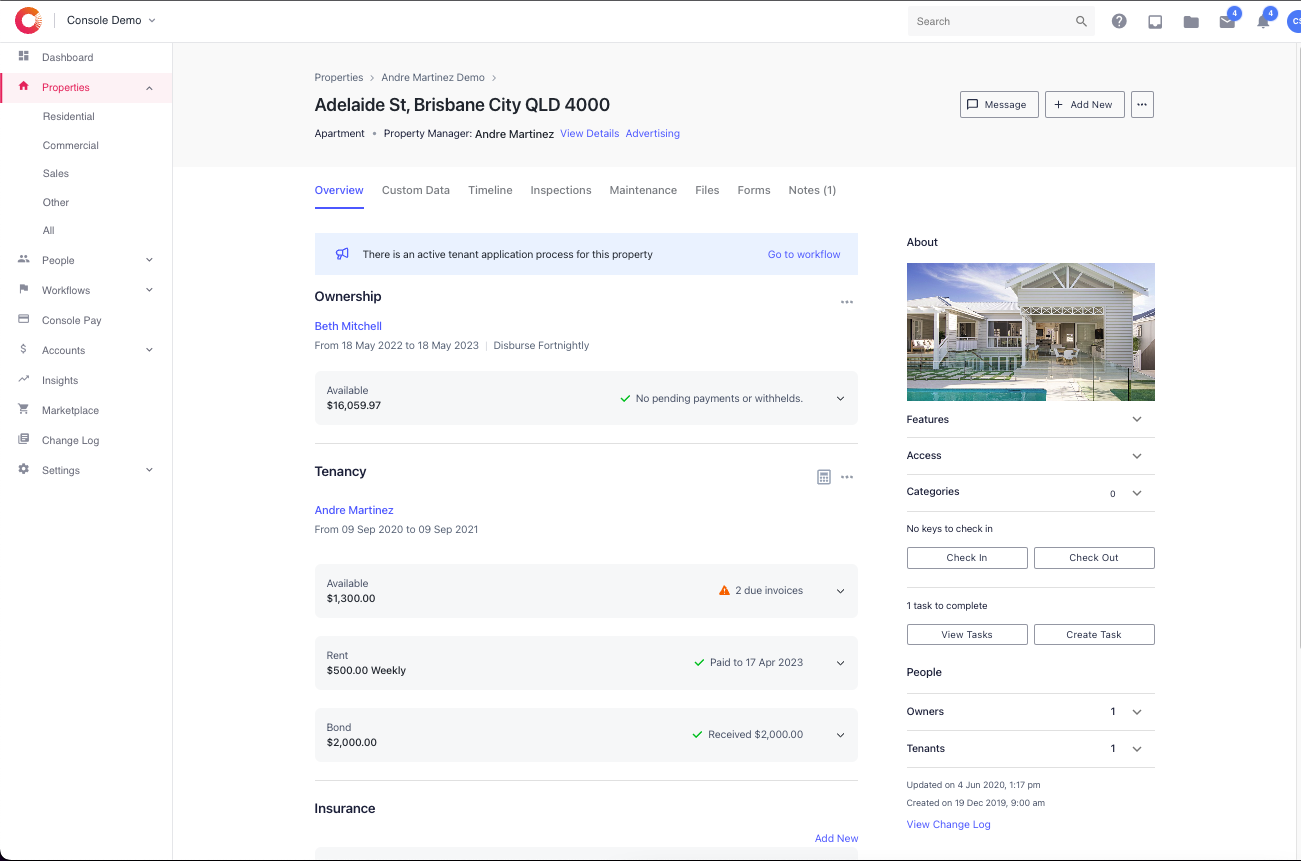Open the Tenancy section three-dot menu

(x=847, y=477)
